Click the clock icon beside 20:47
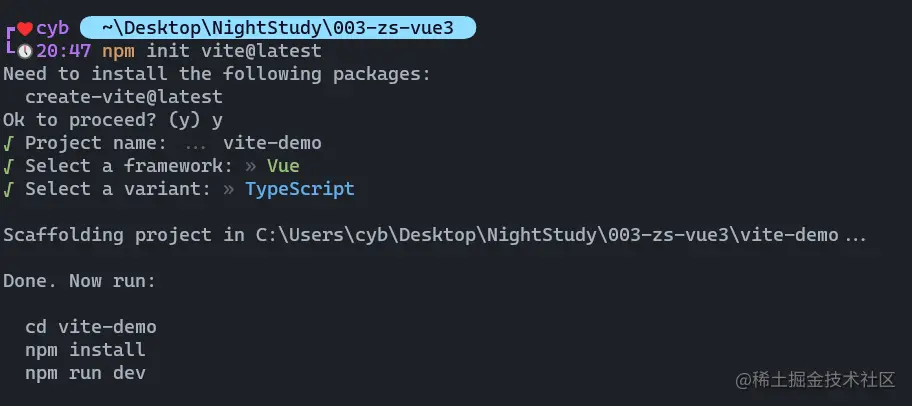This screenshot has width=912, height=406. pyautogui.click(x=24, y=51)
